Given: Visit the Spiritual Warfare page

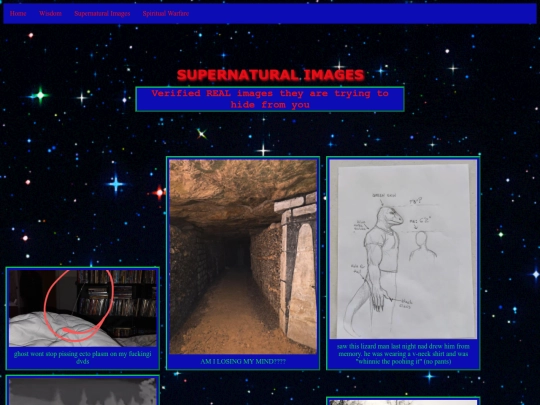Looking at the screenshot, I should click(x=166, y=13).
